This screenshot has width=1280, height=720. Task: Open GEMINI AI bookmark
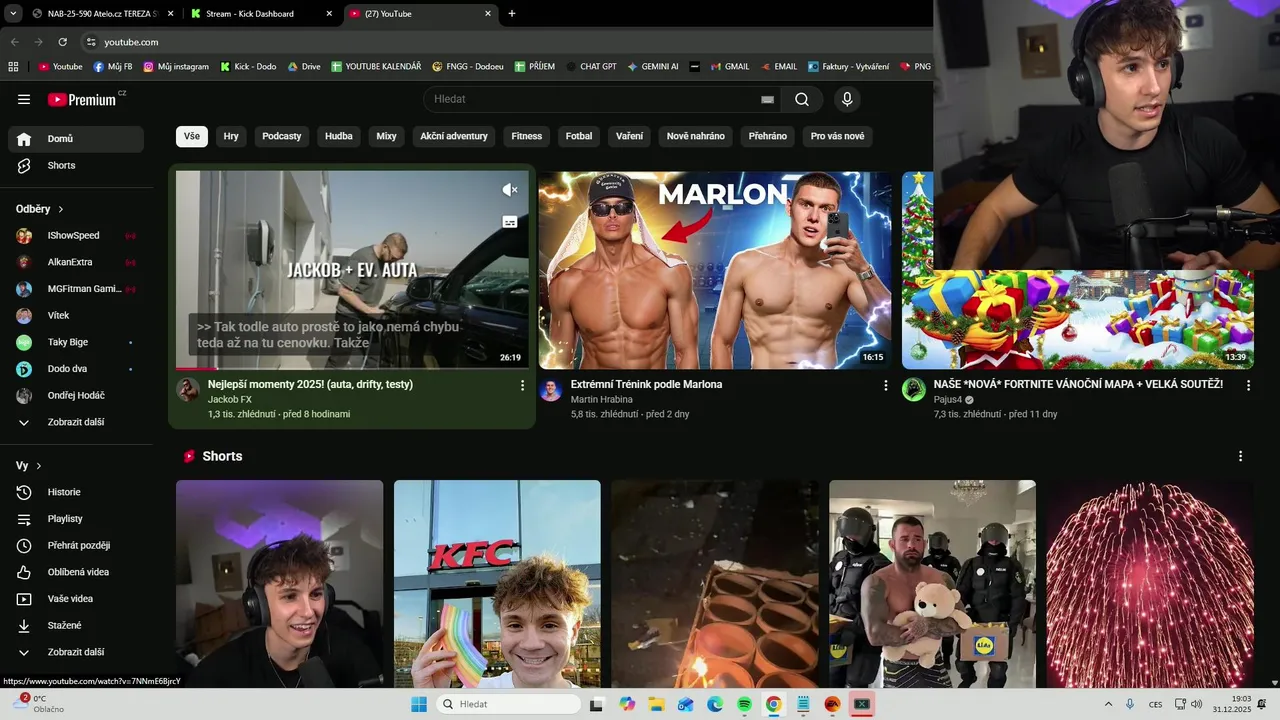(x=653, y=67)
